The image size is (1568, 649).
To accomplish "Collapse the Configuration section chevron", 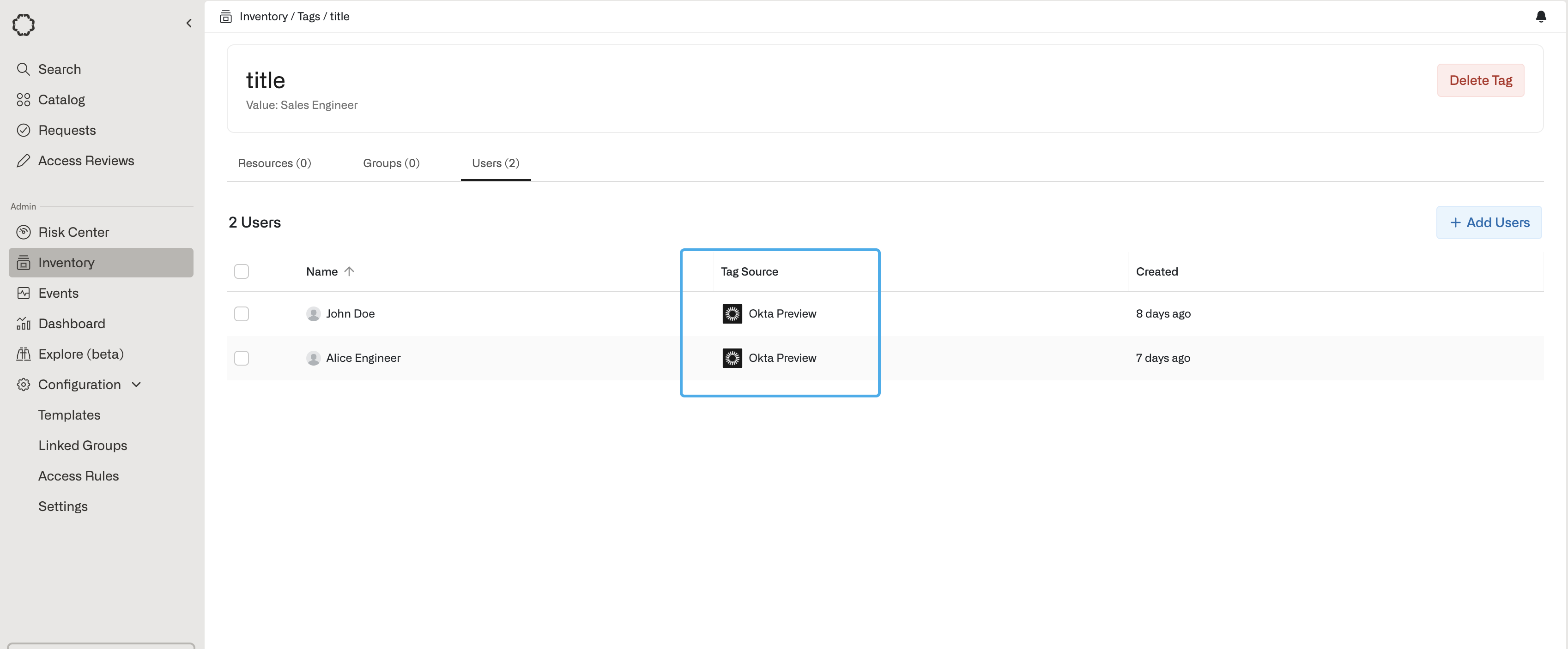I will click(x=136, y=385).
